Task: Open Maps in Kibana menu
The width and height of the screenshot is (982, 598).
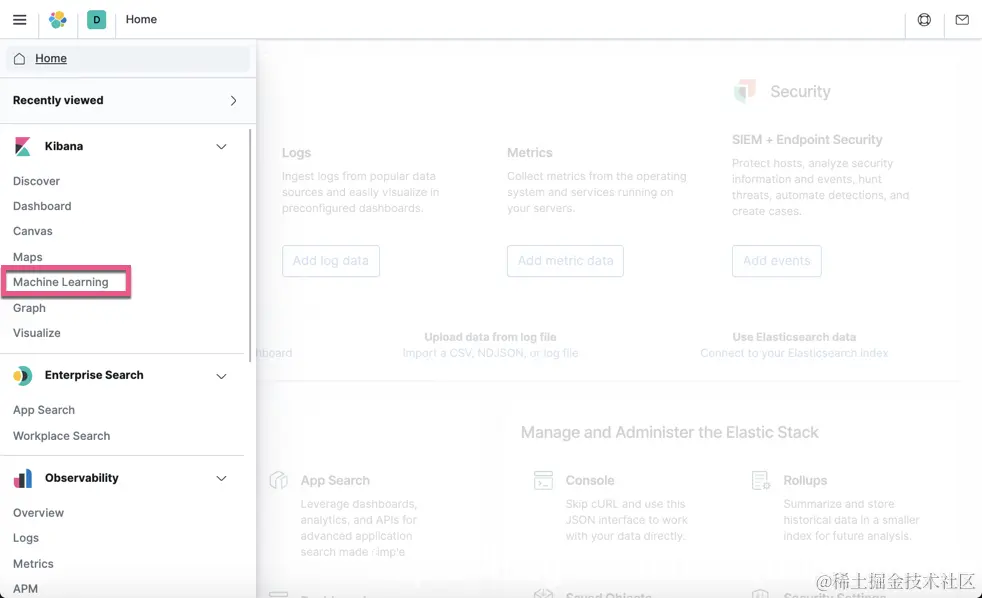Action: tap(28, 257)
